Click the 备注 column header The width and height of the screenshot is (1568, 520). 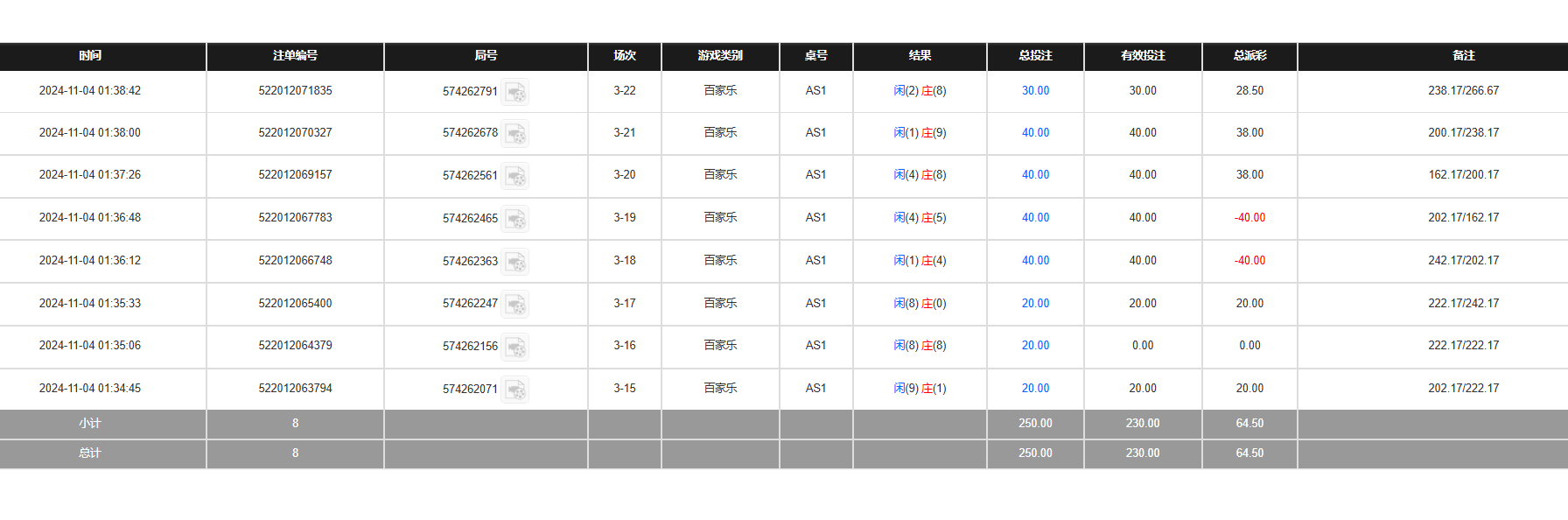click(1463, 56)
